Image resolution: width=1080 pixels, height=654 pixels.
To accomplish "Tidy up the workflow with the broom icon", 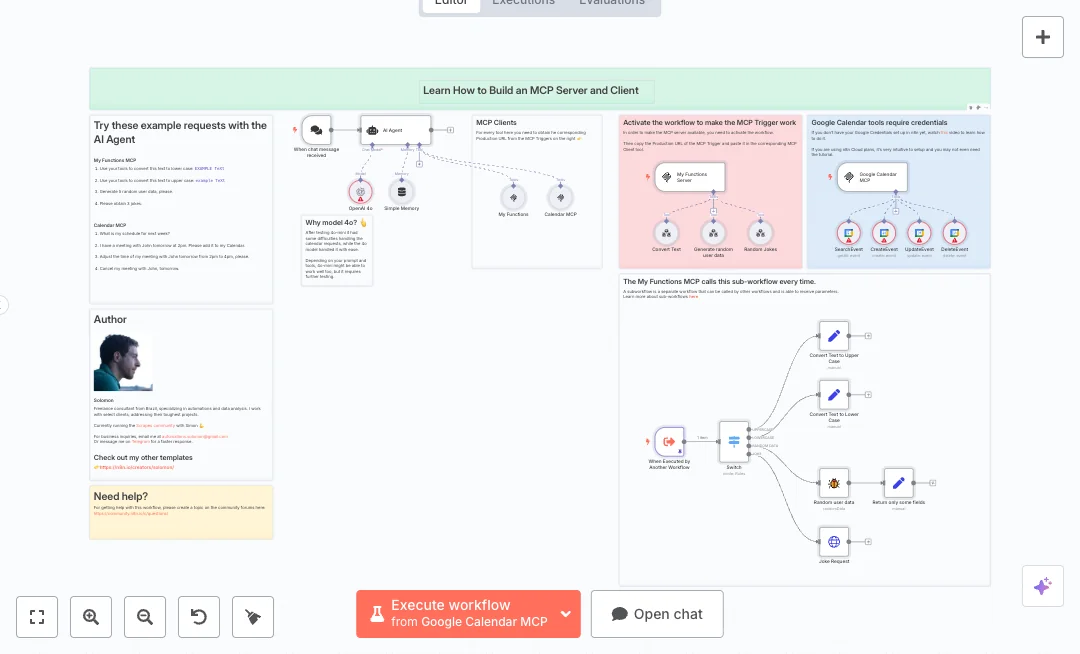I will tap(253, 617).
